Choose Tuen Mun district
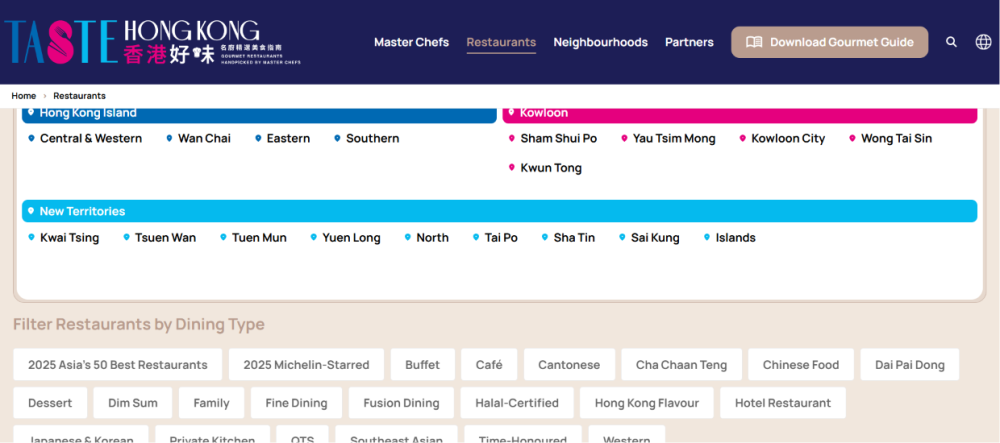 253,238
